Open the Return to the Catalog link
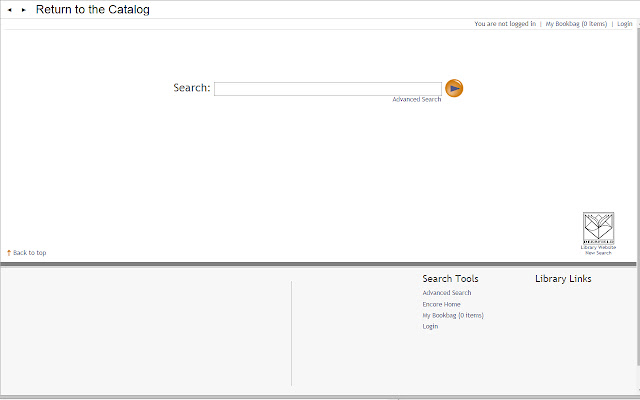 (93, 9)
